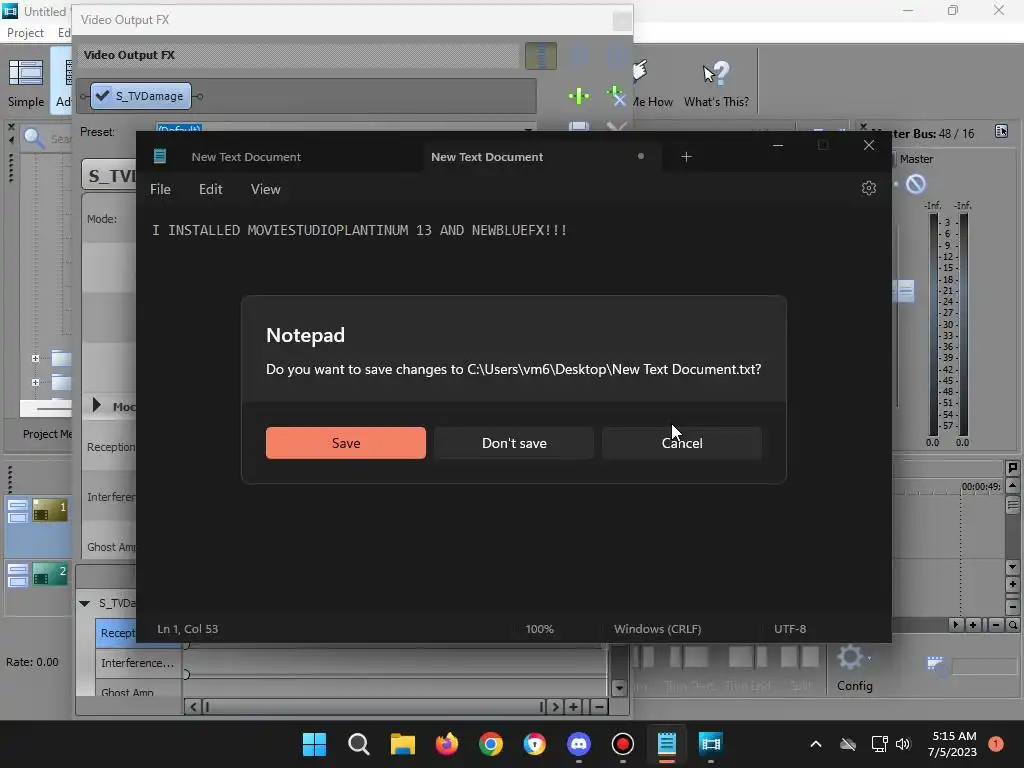Viewport: 1024px width, 768px height.
Task: Click the 100% zoom status entry
Action: pos(539,629)
